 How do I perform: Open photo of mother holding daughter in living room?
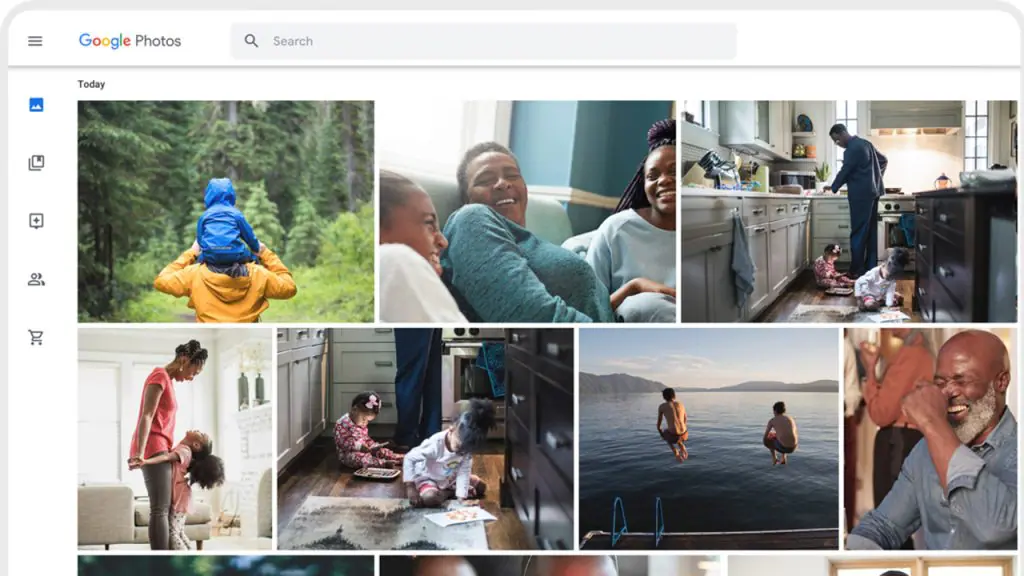tap(175, 438)
